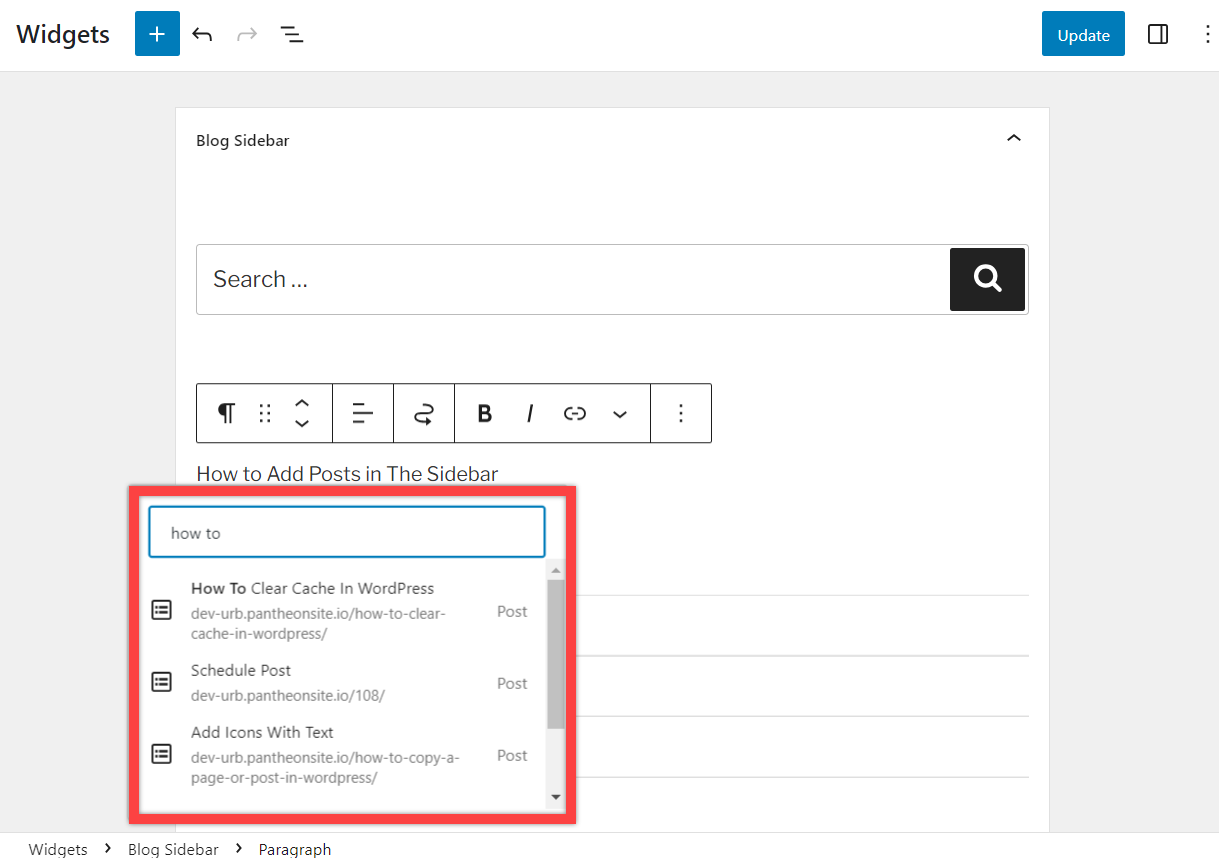Click the move to widget area icon
Screen dimensions: 1219x858
pos(424,413)
